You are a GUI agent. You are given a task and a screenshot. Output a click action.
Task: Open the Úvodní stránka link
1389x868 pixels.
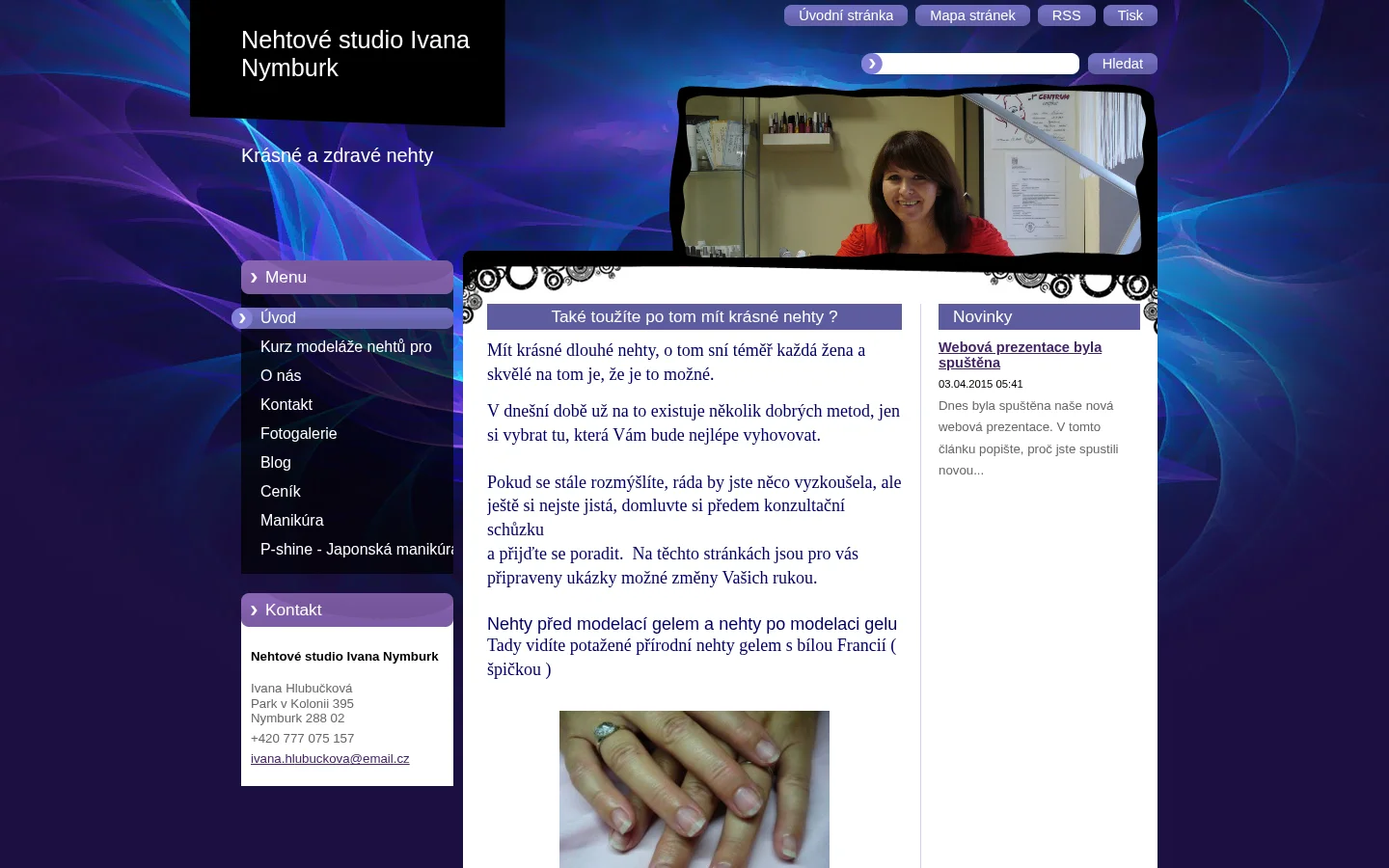coord(846,15)
